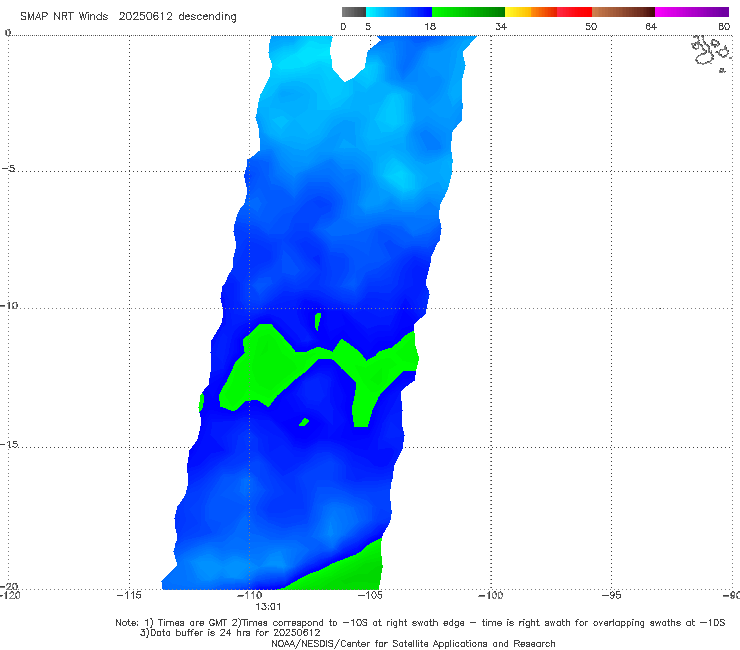Click the latitude label '-5'
740x650 pixels.
[9, 169]
